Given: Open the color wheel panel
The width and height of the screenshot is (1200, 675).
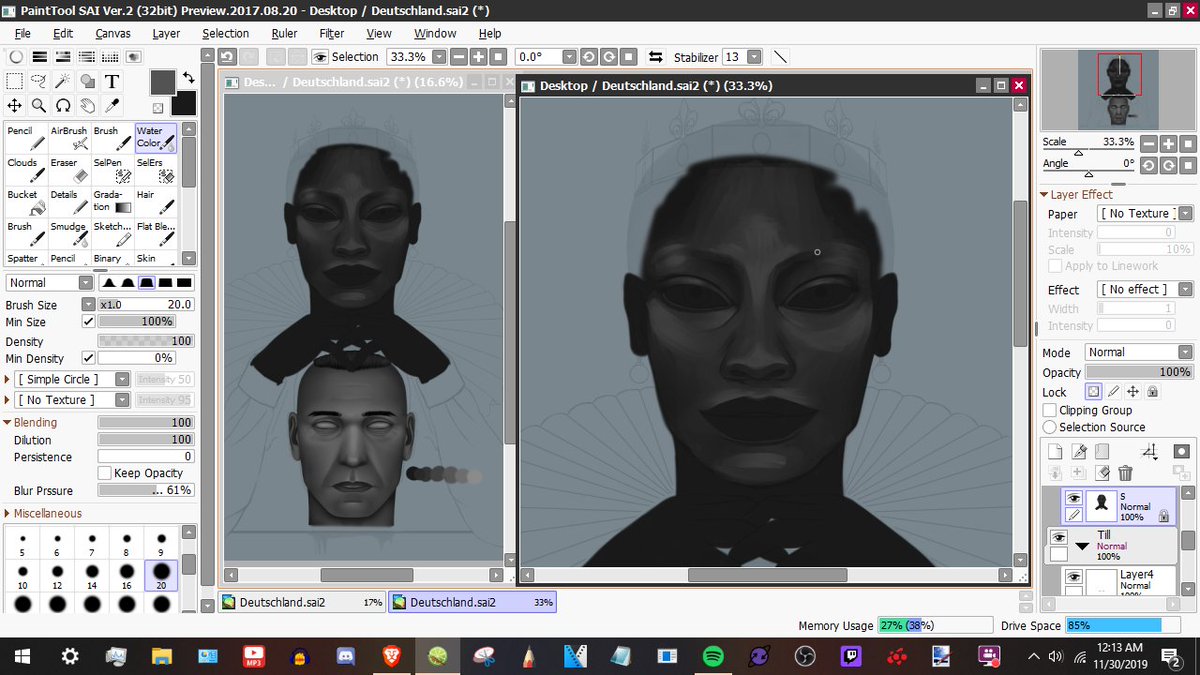Looking at the screenshot, I should [x=16, y=56].
